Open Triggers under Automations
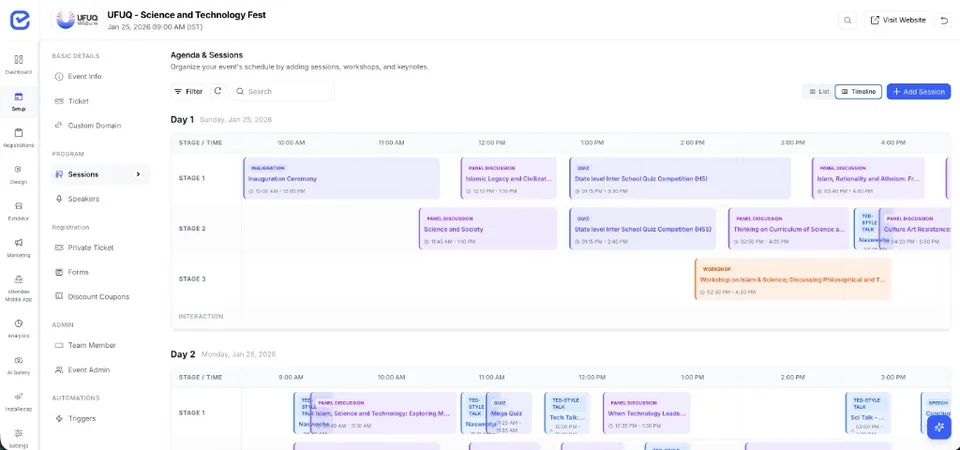 (82, 419)
